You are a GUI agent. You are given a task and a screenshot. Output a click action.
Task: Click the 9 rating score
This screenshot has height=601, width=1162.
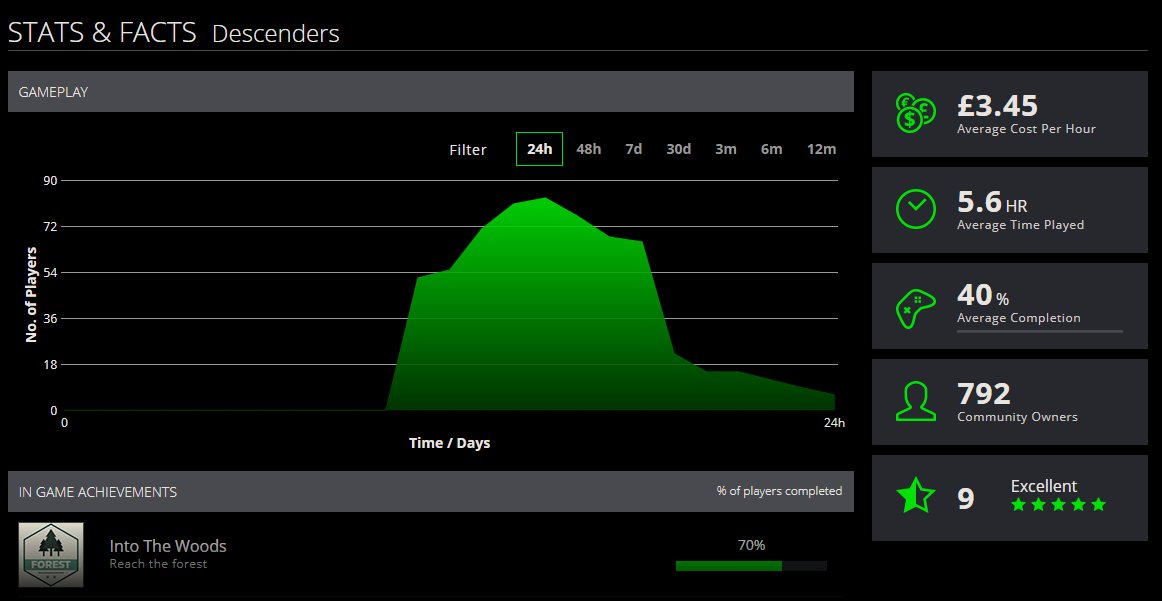point(966,499)
